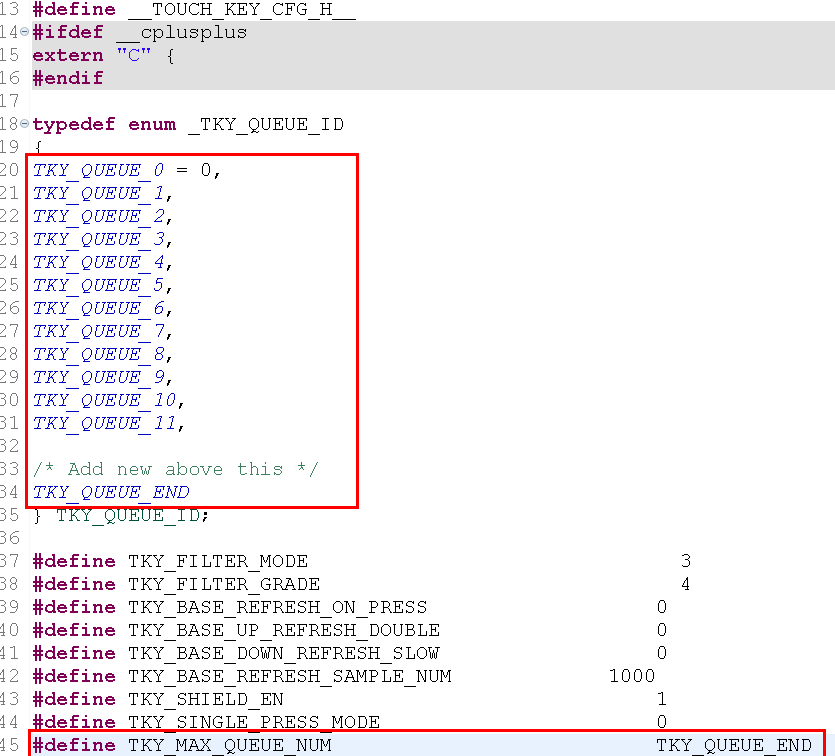Click the typedef keyword
The width and height of the screenshot is (835, 756).
pos(74,125)
